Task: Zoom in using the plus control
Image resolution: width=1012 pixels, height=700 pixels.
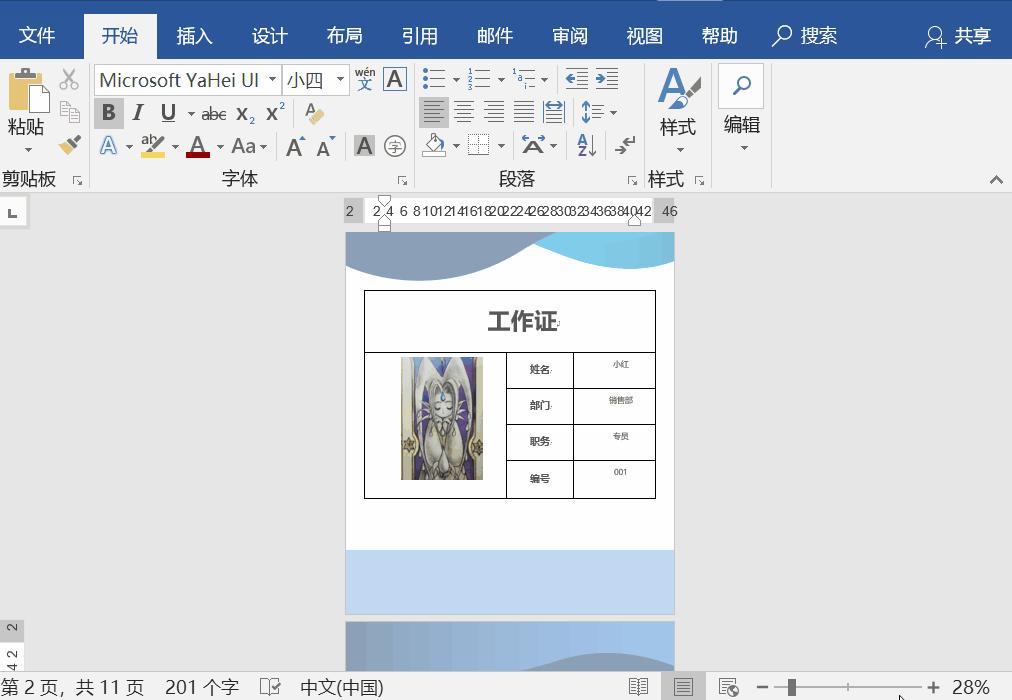Action: 932,688
